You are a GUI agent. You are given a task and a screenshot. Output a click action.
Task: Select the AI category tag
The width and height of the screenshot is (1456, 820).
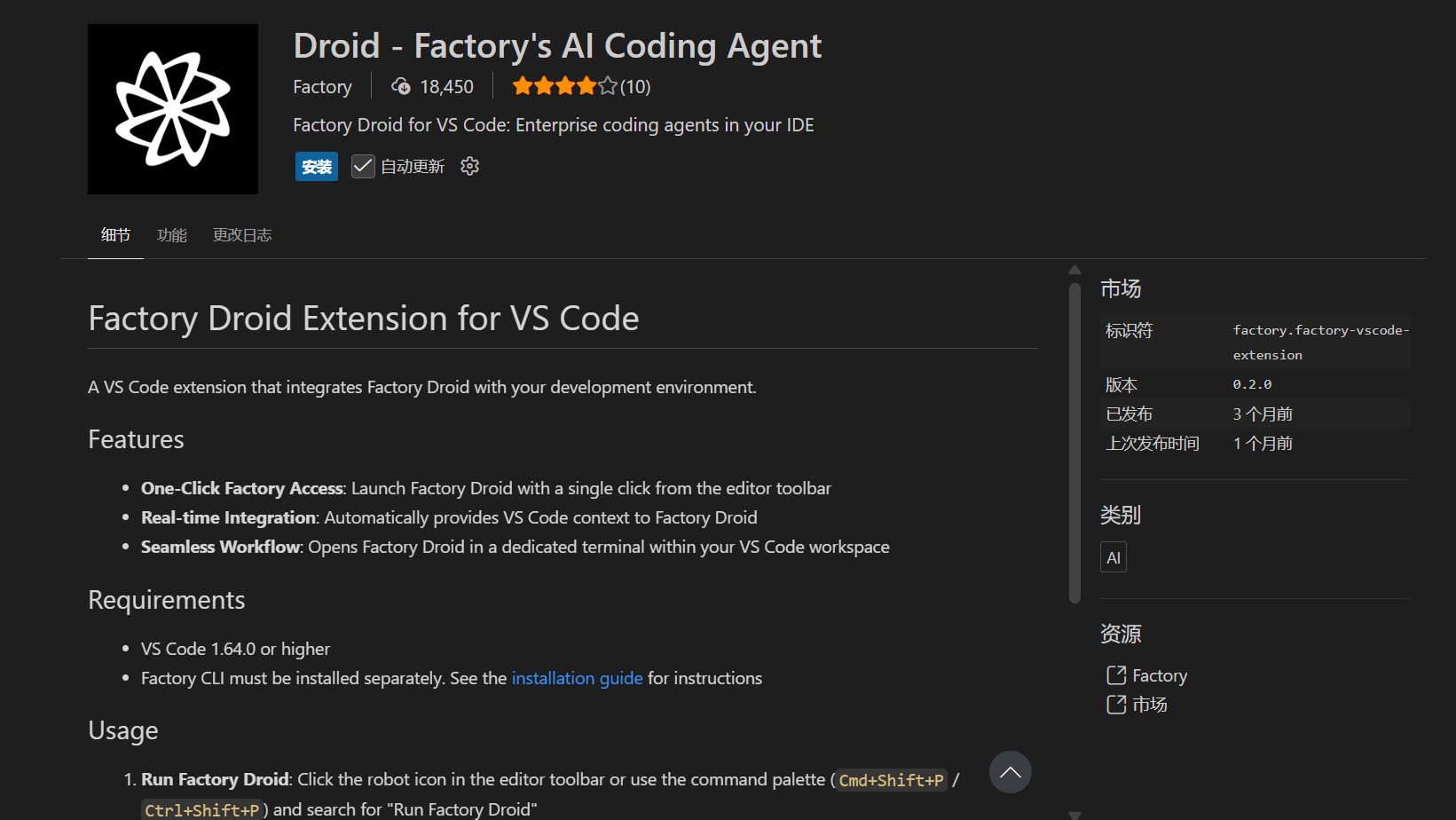click(x=1114, y=557)
